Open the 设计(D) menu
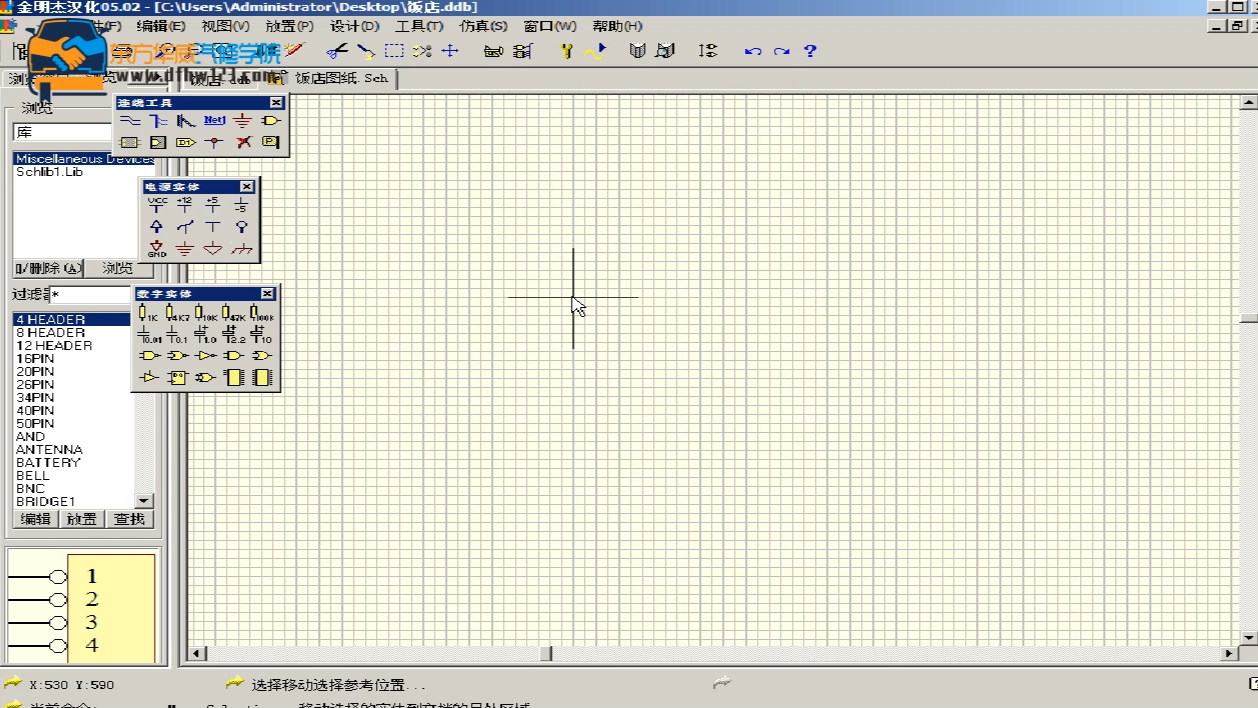This screenshot has width=1258, height=708. [355, 26]
